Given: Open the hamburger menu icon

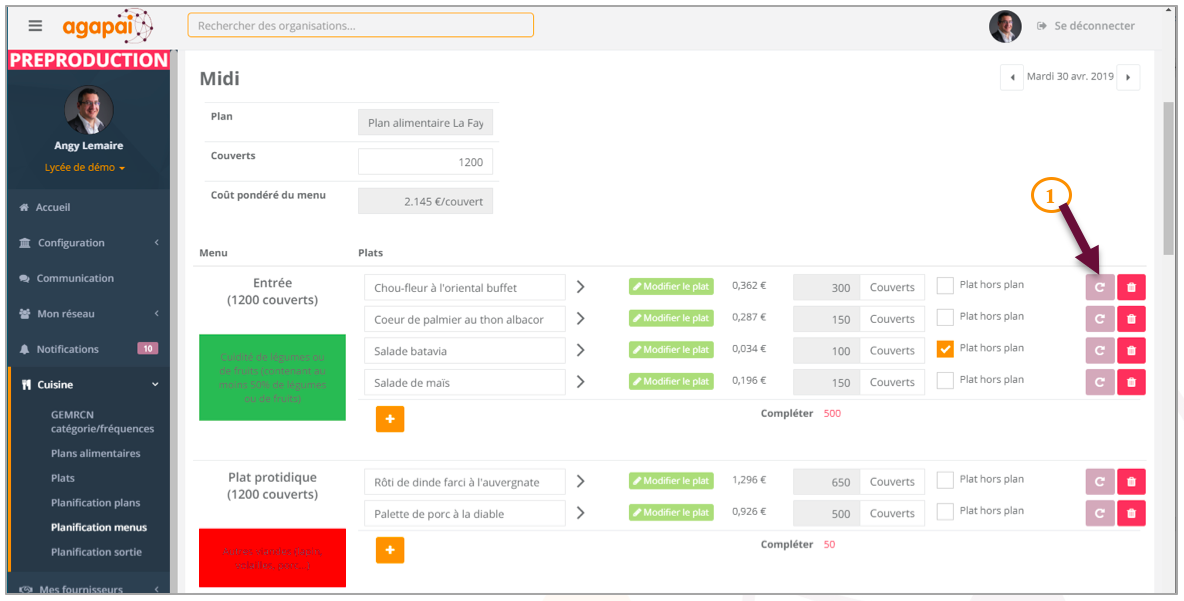Looking at the screenshot, I should point(35,26).
